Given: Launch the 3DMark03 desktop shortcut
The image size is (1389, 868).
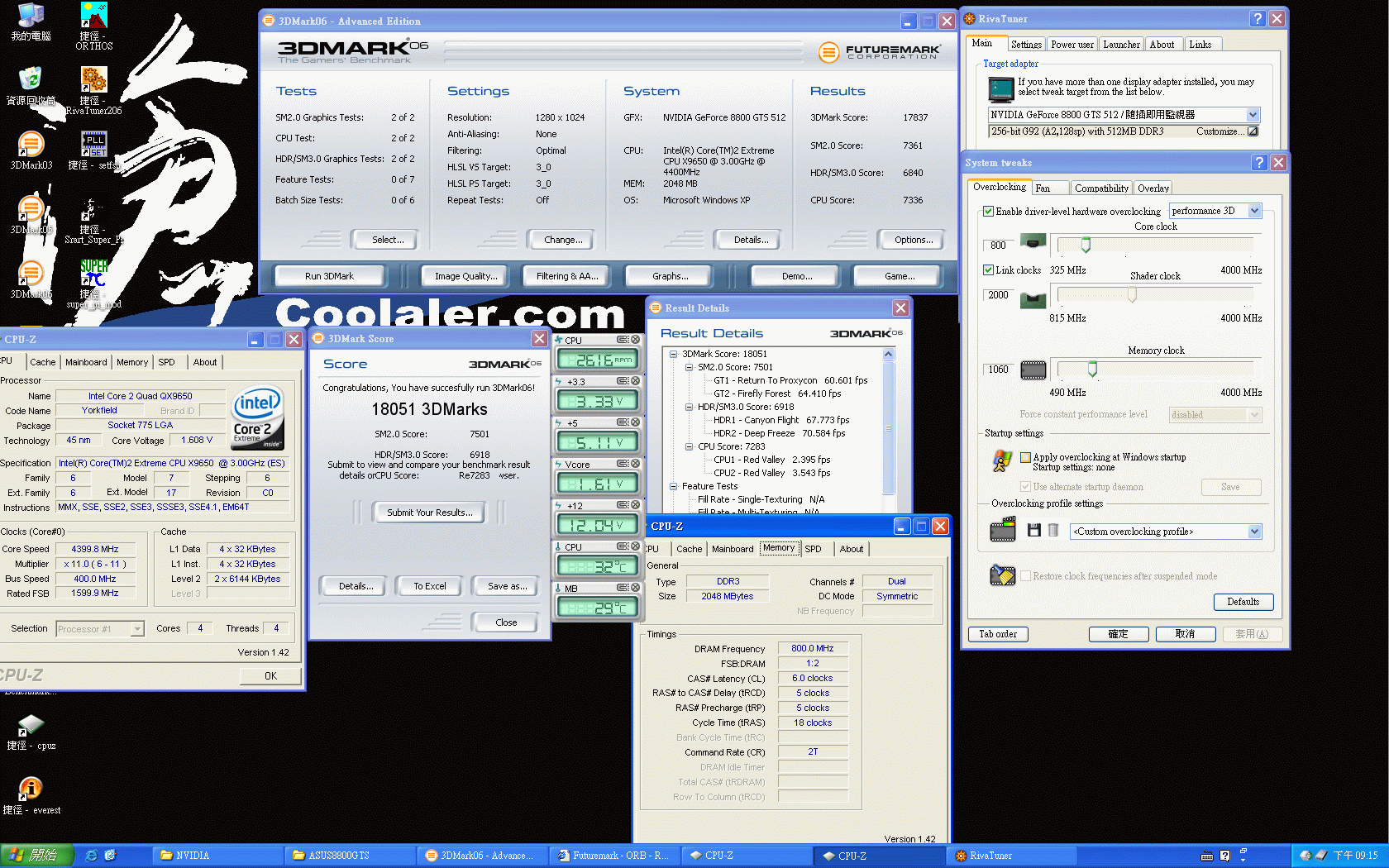Looking at the screenshot, I should [31, 150].
